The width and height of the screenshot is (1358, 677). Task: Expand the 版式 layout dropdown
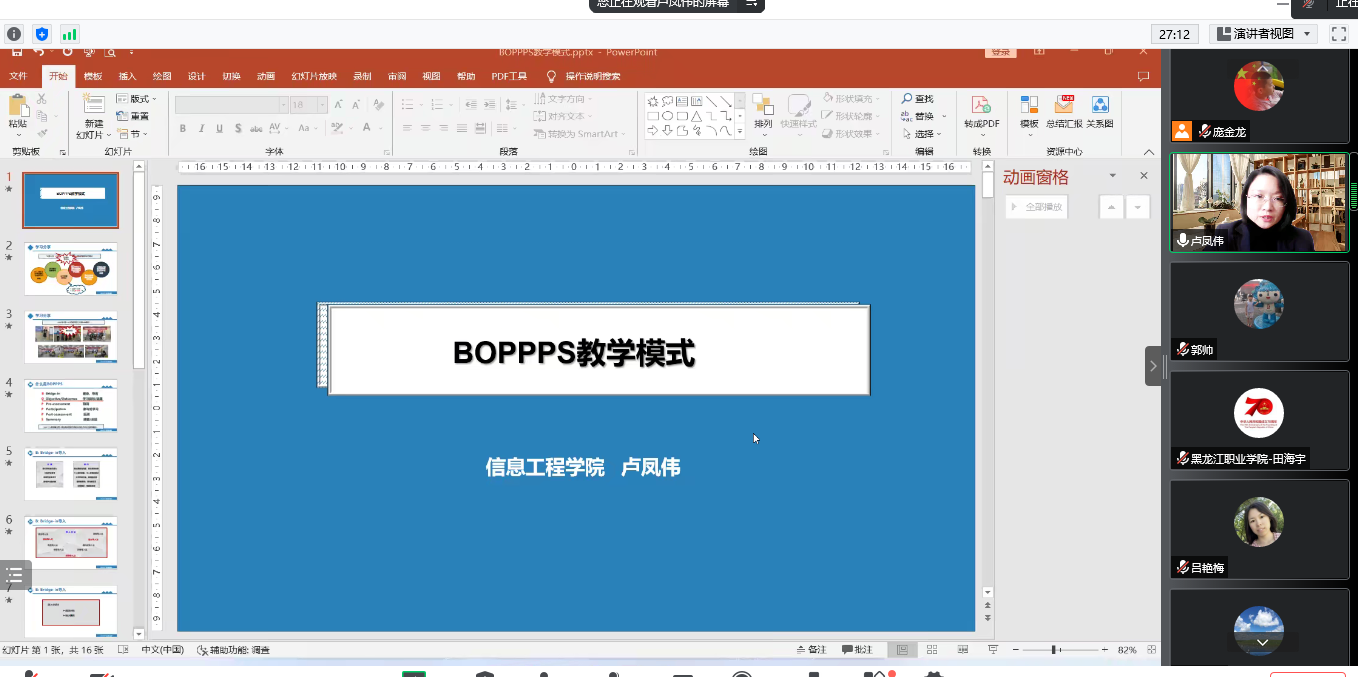coord(136,99)
